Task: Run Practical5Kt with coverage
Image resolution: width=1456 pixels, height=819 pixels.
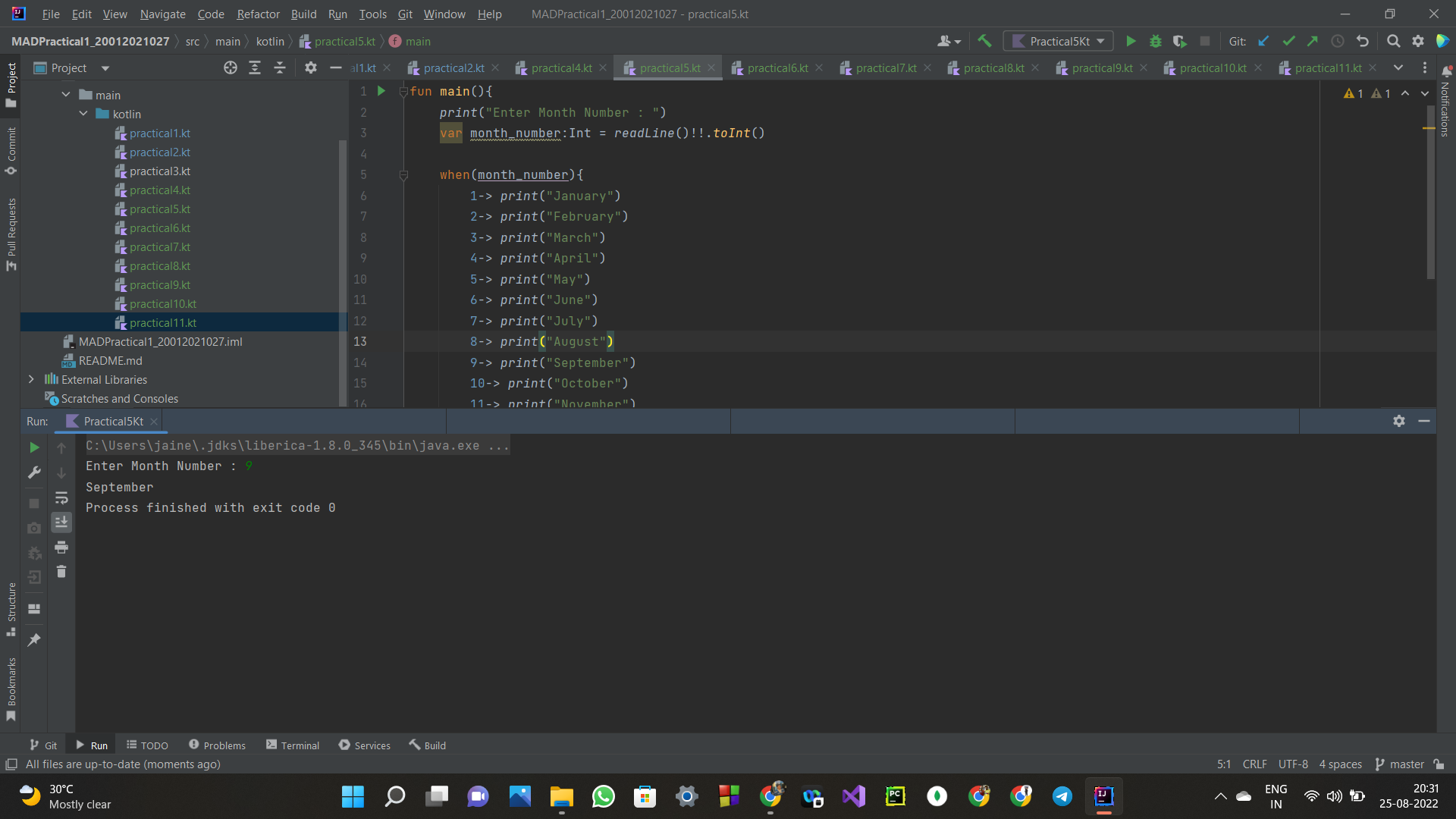Action: [x=1180, y=41]
